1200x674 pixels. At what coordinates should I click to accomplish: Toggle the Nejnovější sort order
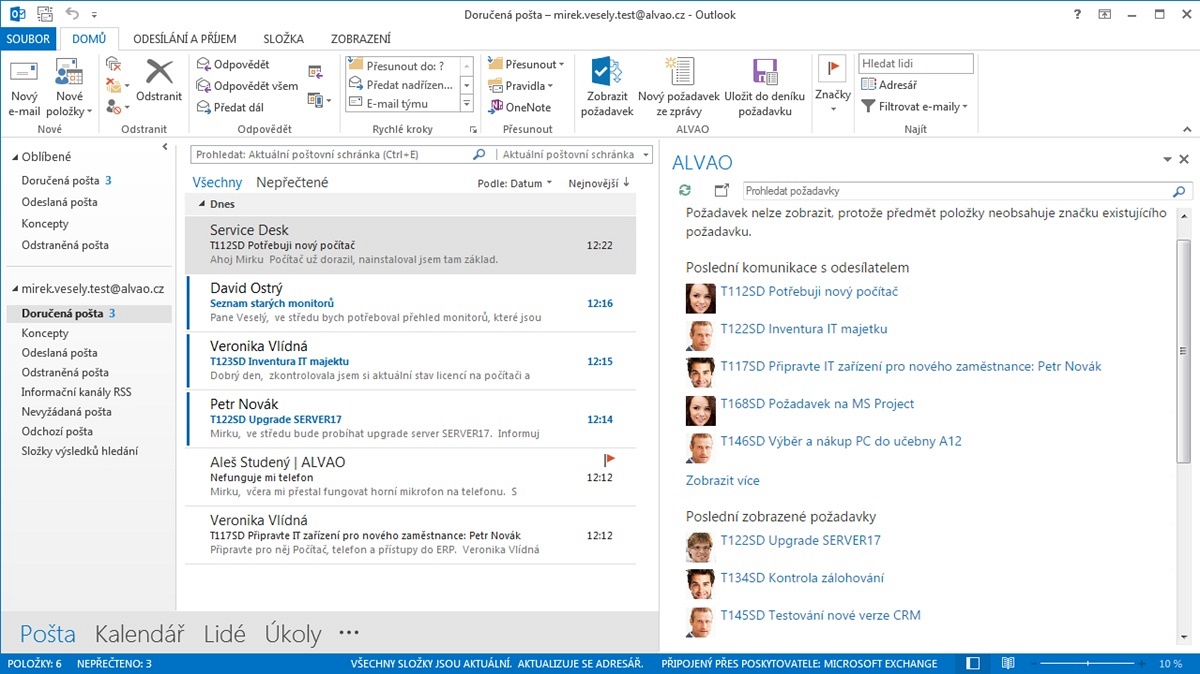(599, 183)
